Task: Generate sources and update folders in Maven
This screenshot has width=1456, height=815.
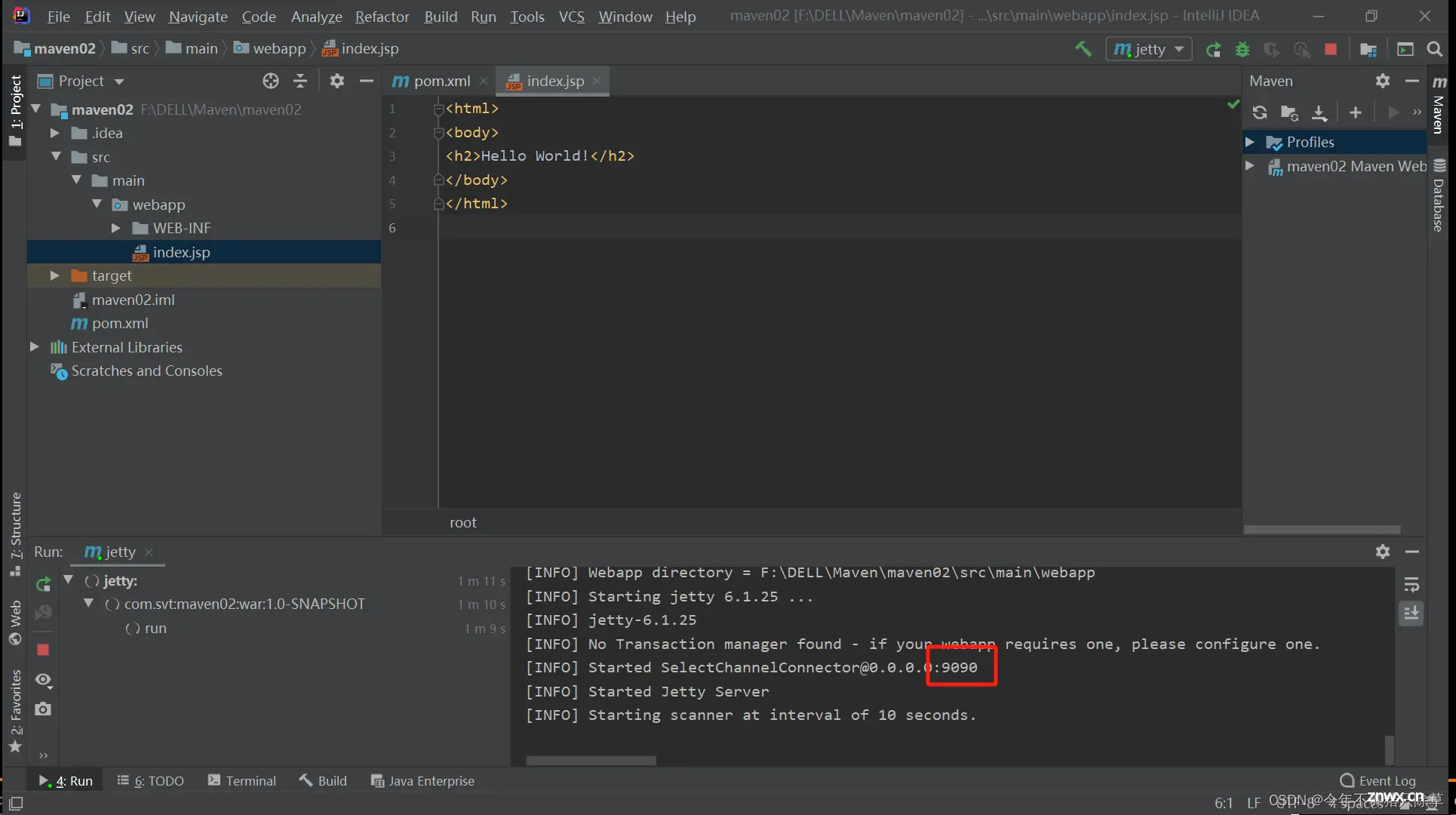Action: coord(1289,112)
